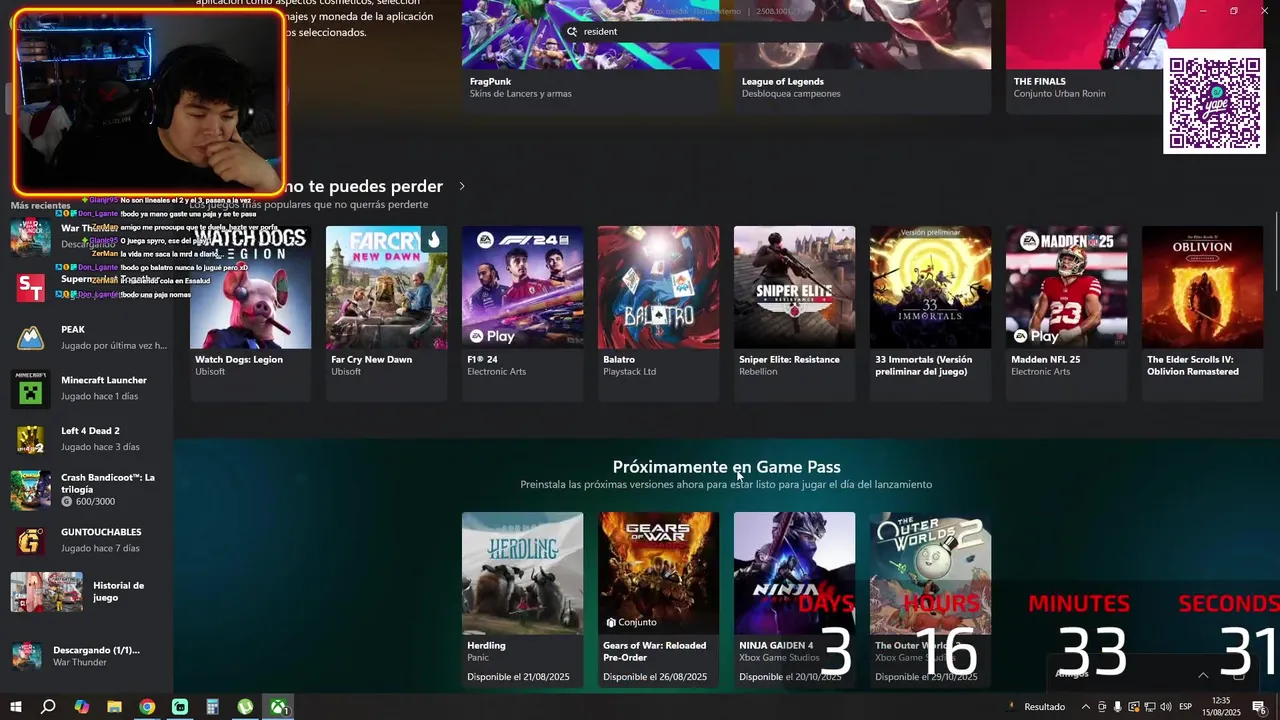Viewport: 1280px width, 720px height.
Task: Open the Far Cry New Dawn cover art
Action: 386,287
